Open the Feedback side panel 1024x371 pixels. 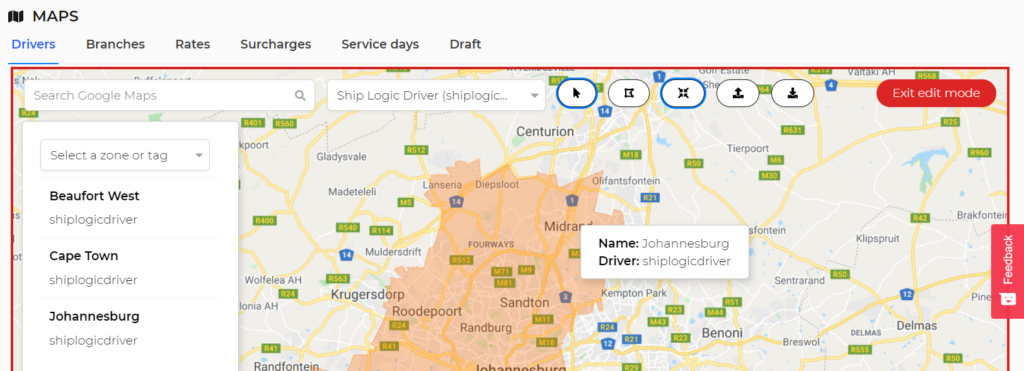click(x=1008, y=271)
